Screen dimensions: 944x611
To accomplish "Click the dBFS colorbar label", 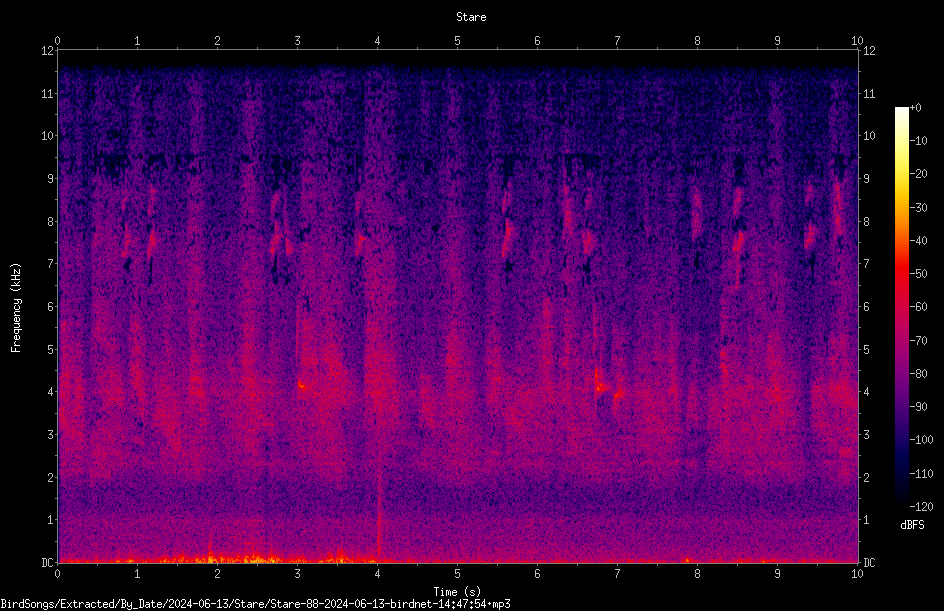I will point(912,525).
